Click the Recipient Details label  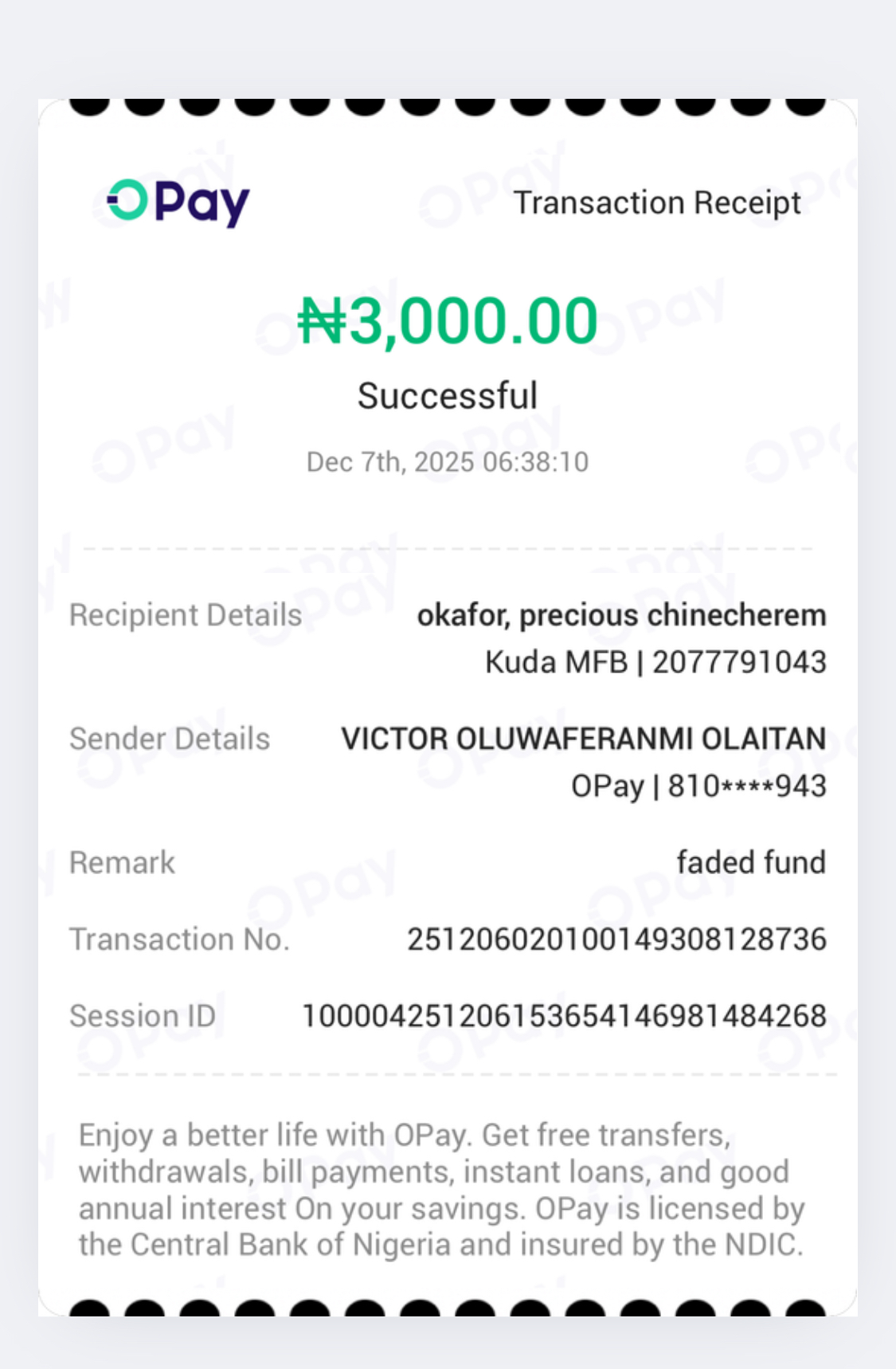(x=186, y=615)
